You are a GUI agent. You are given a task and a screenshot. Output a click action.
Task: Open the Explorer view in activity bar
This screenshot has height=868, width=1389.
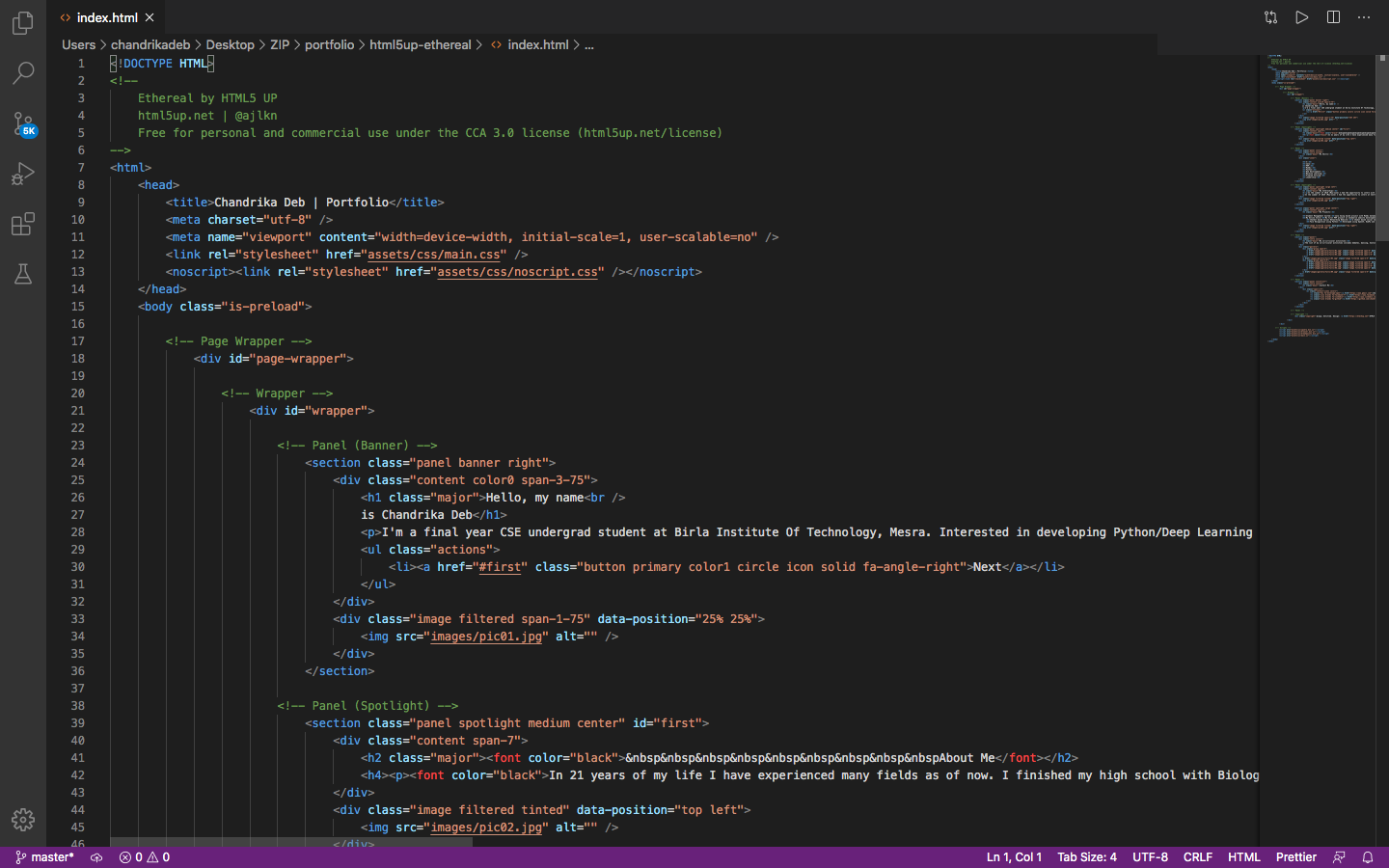(23, 22)
